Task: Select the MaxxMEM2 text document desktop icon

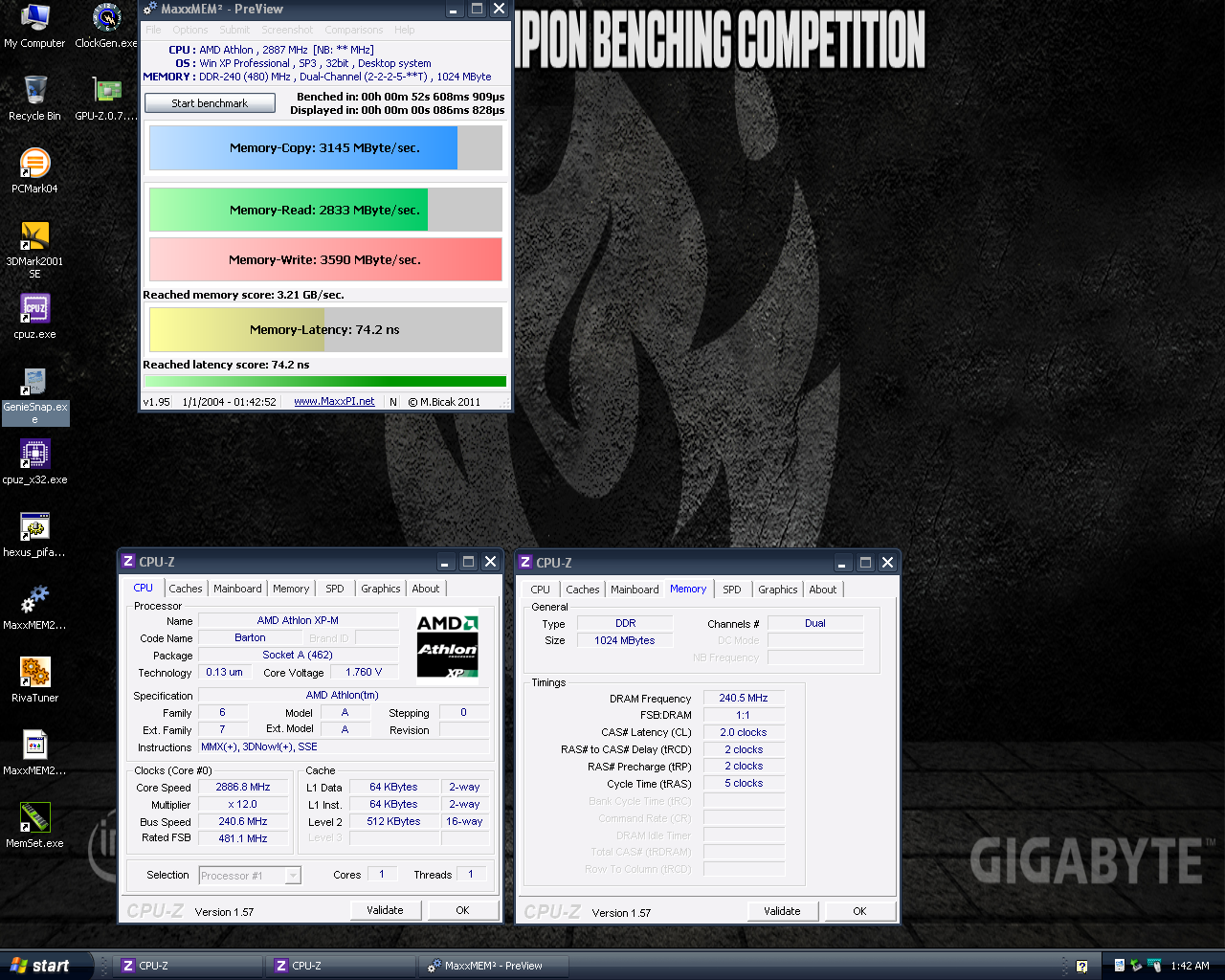Action: [34, 753]
